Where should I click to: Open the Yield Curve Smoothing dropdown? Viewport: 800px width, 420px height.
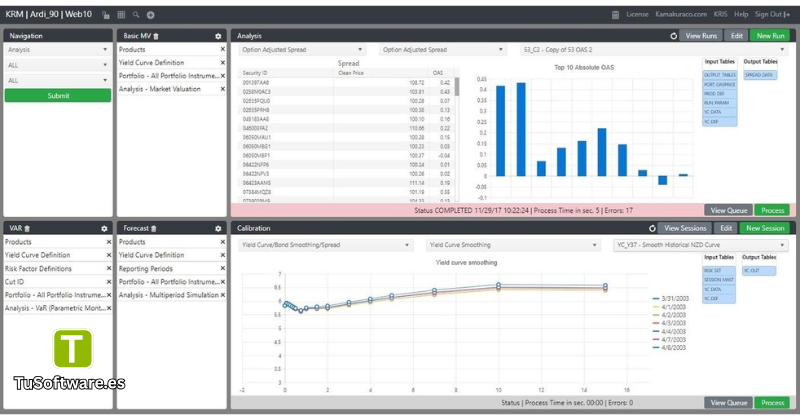[512, 245]
